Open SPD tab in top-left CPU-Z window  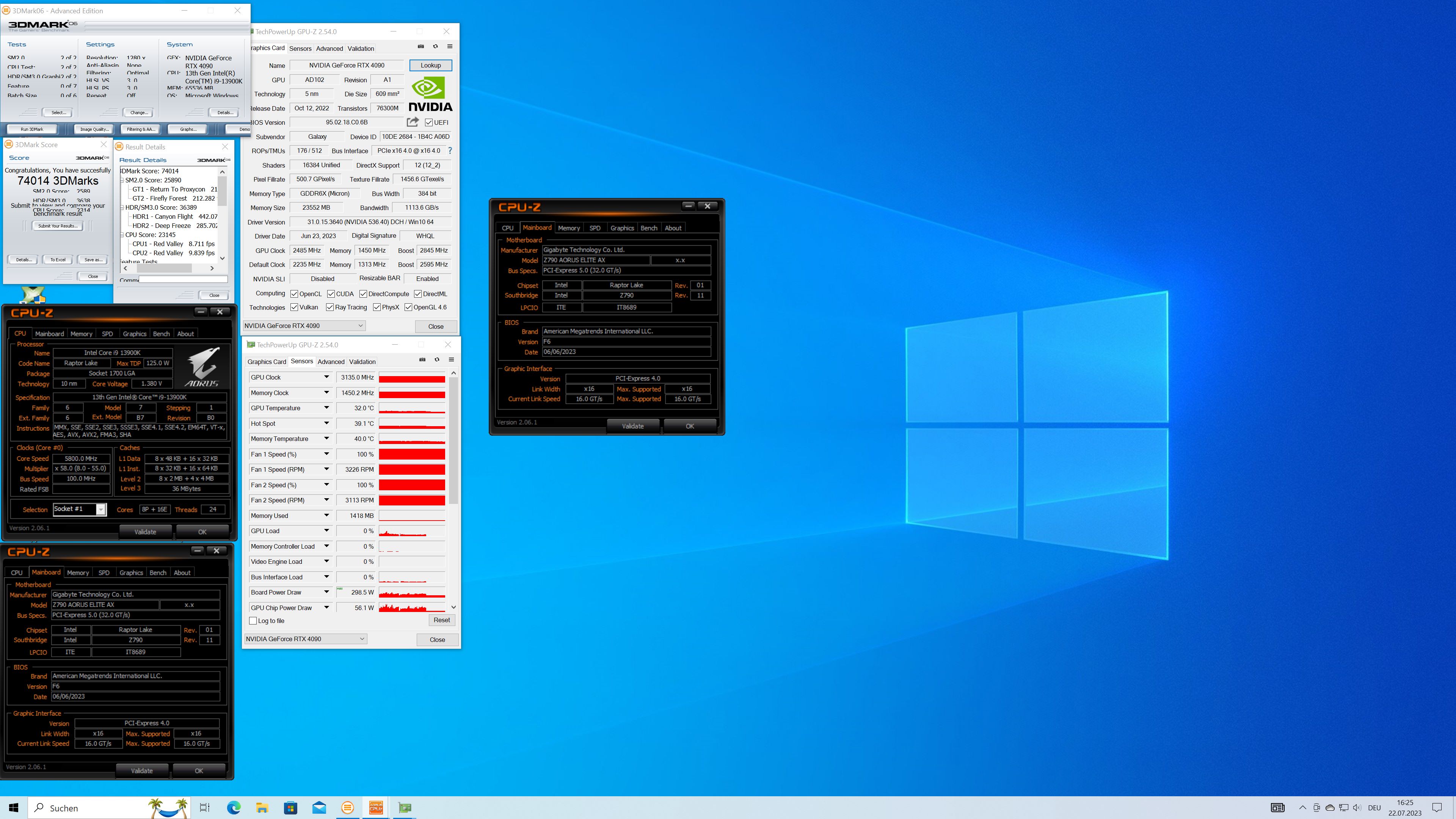tap(107, 334)
